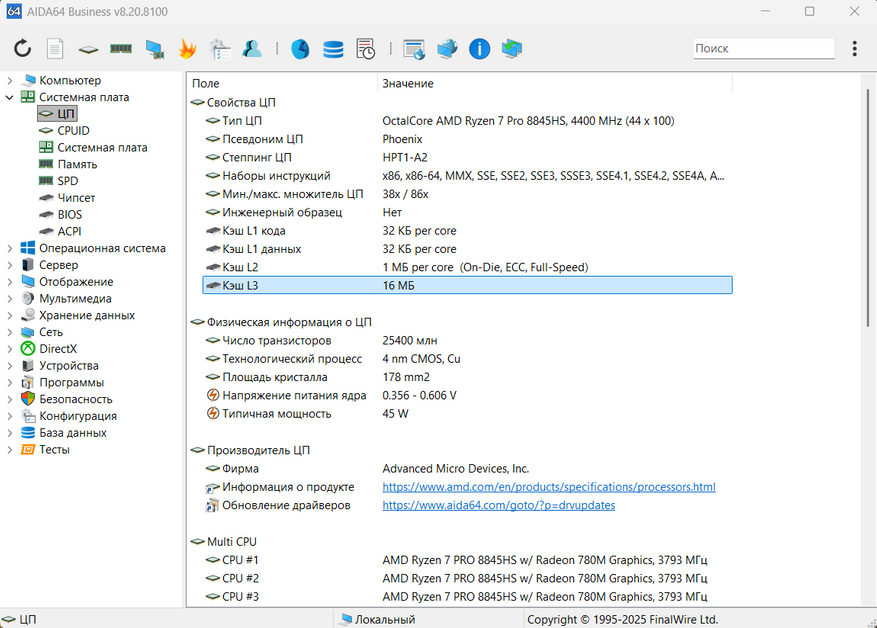Image resolution: width=877 pixels, height=628 pixels.
Task: Open the disk benchmark pie-chart icon
Action: (300, 49)
